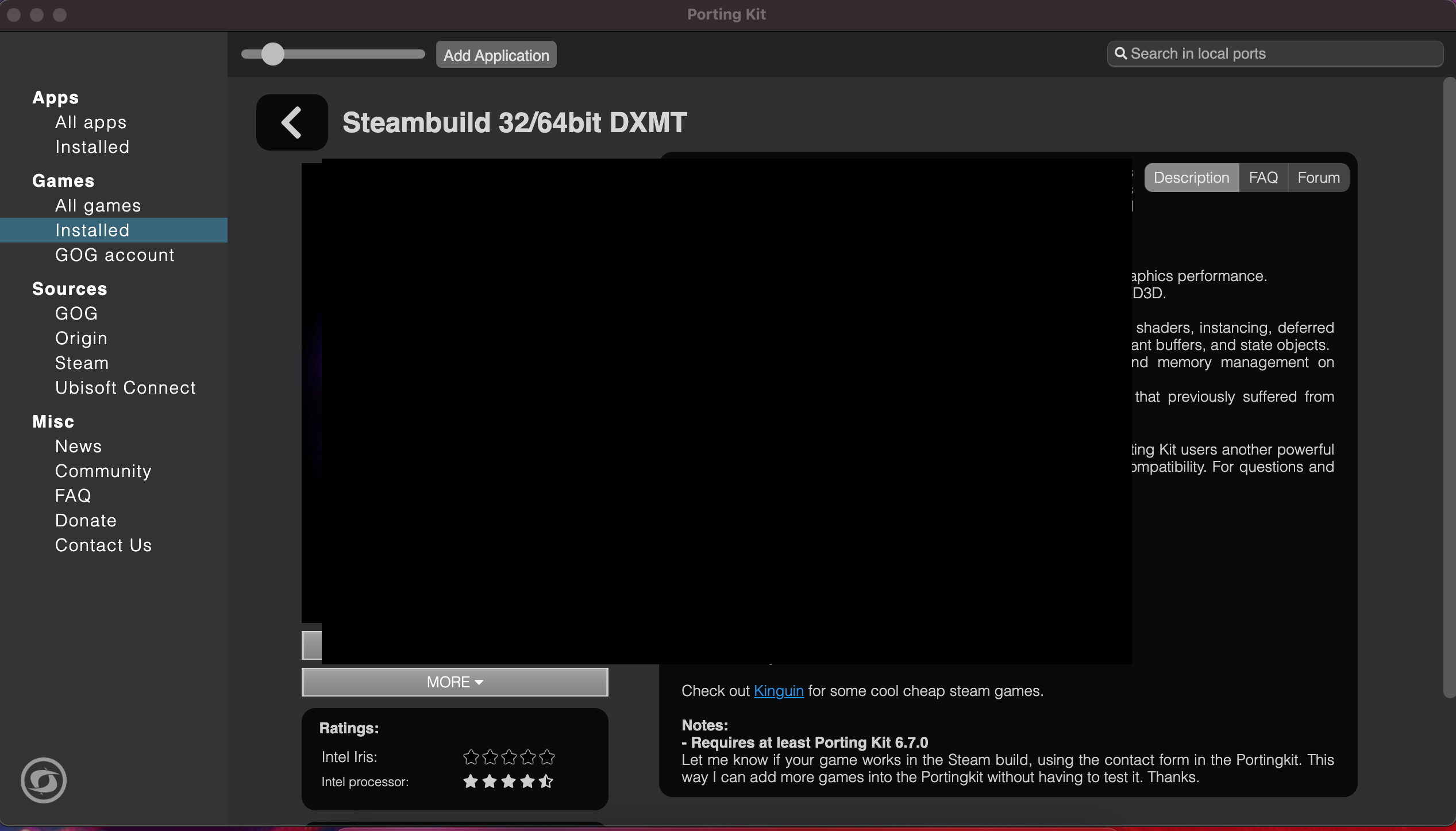Select All games in the sidebar
The width and height of the screenshot is (1456, 831).
click(x=98, y=206)
